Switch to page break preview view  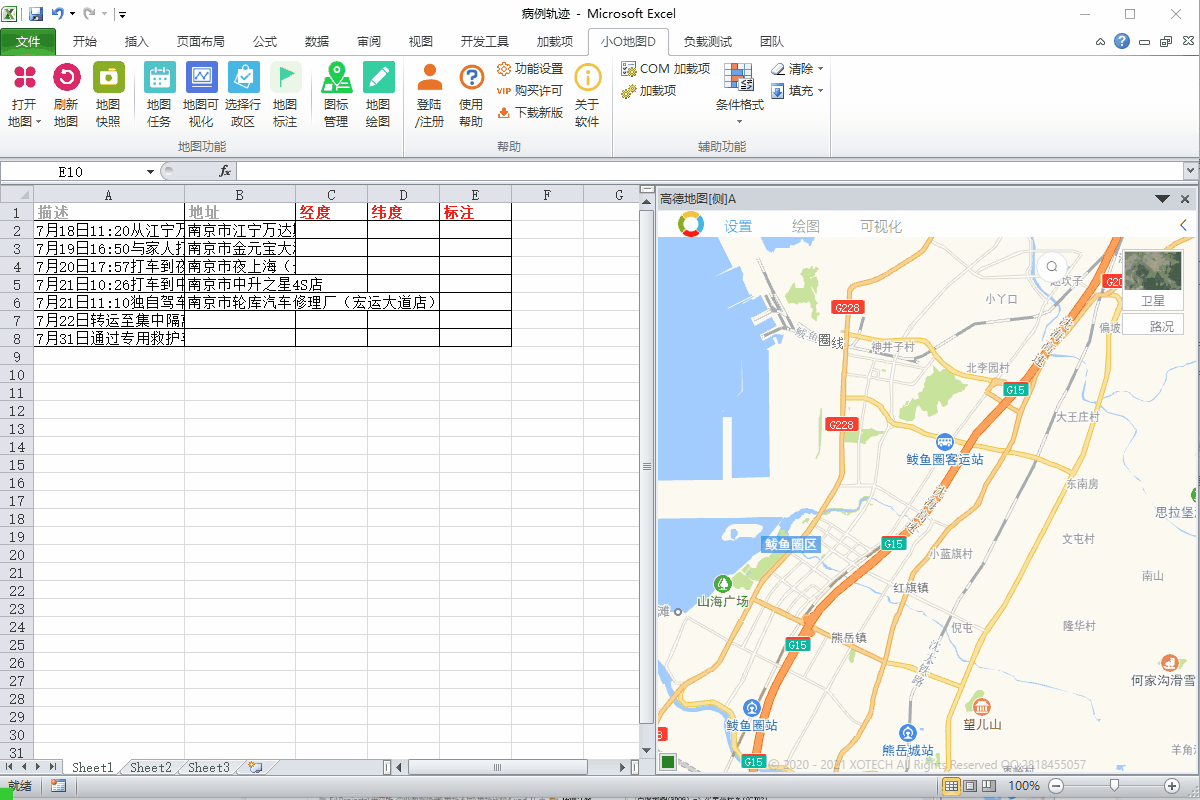[989, 786]
